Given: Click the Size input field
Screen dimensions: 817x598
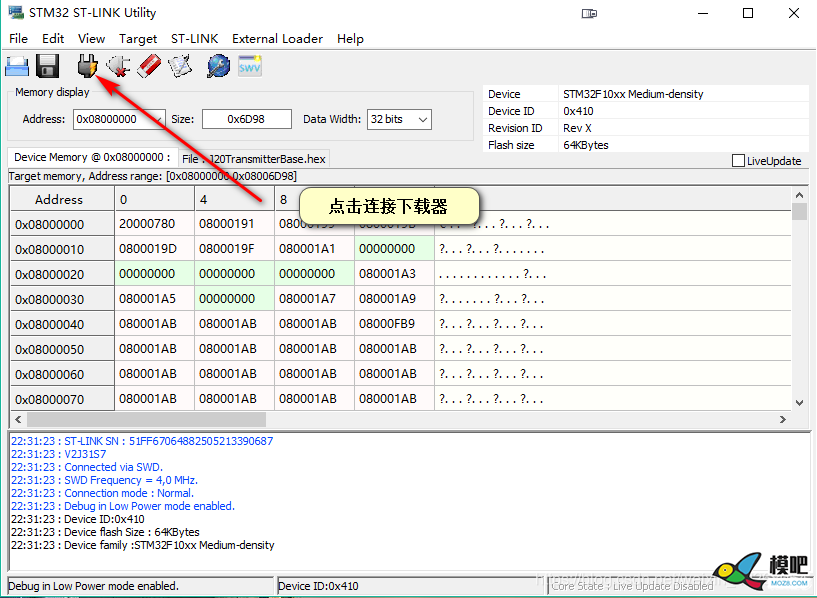Looking at the screenshot, I should coord(246,119).
